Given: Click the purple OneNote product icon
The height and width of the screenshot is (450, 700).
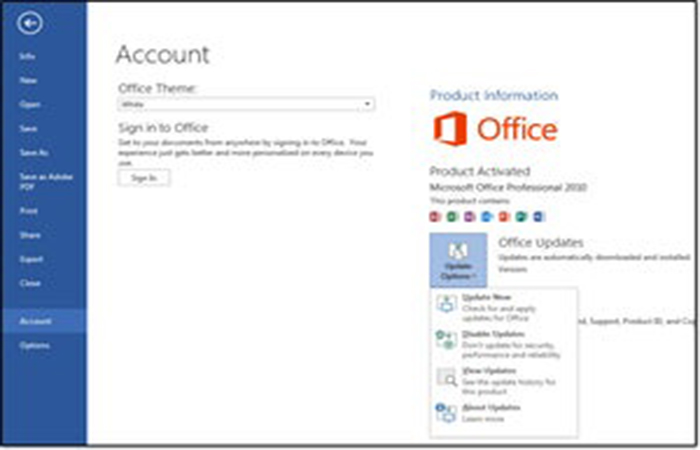Looking at the screenshot, I should coord(470,217).
